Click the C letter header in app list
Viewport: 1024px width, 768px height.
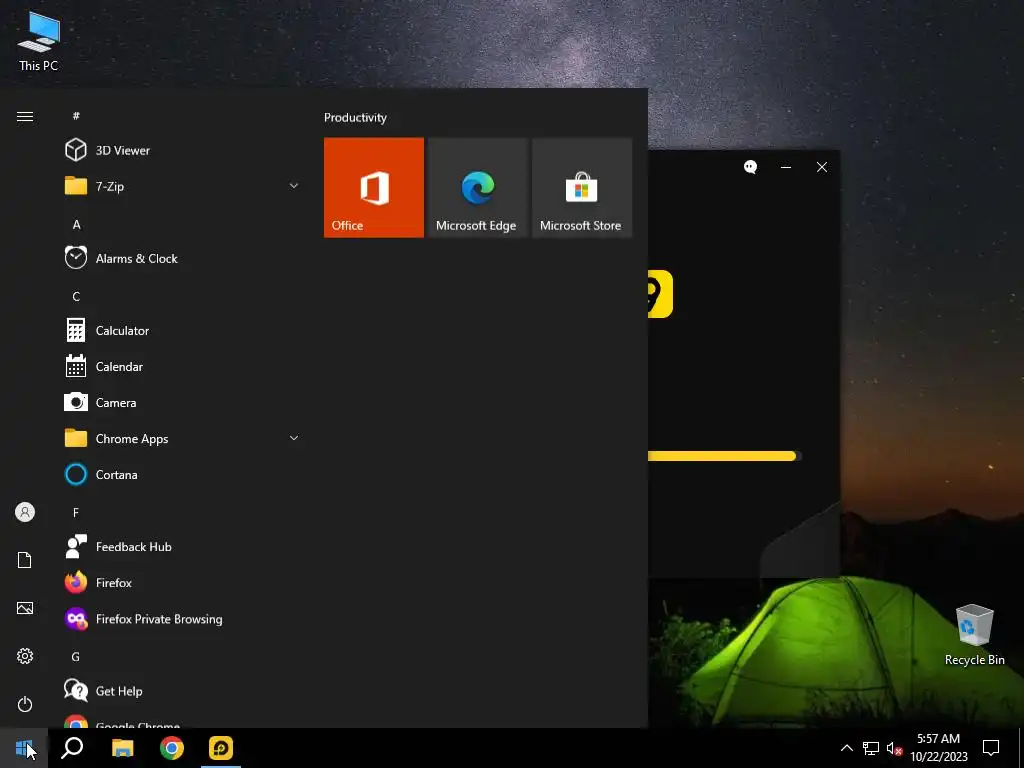[76, 296]
